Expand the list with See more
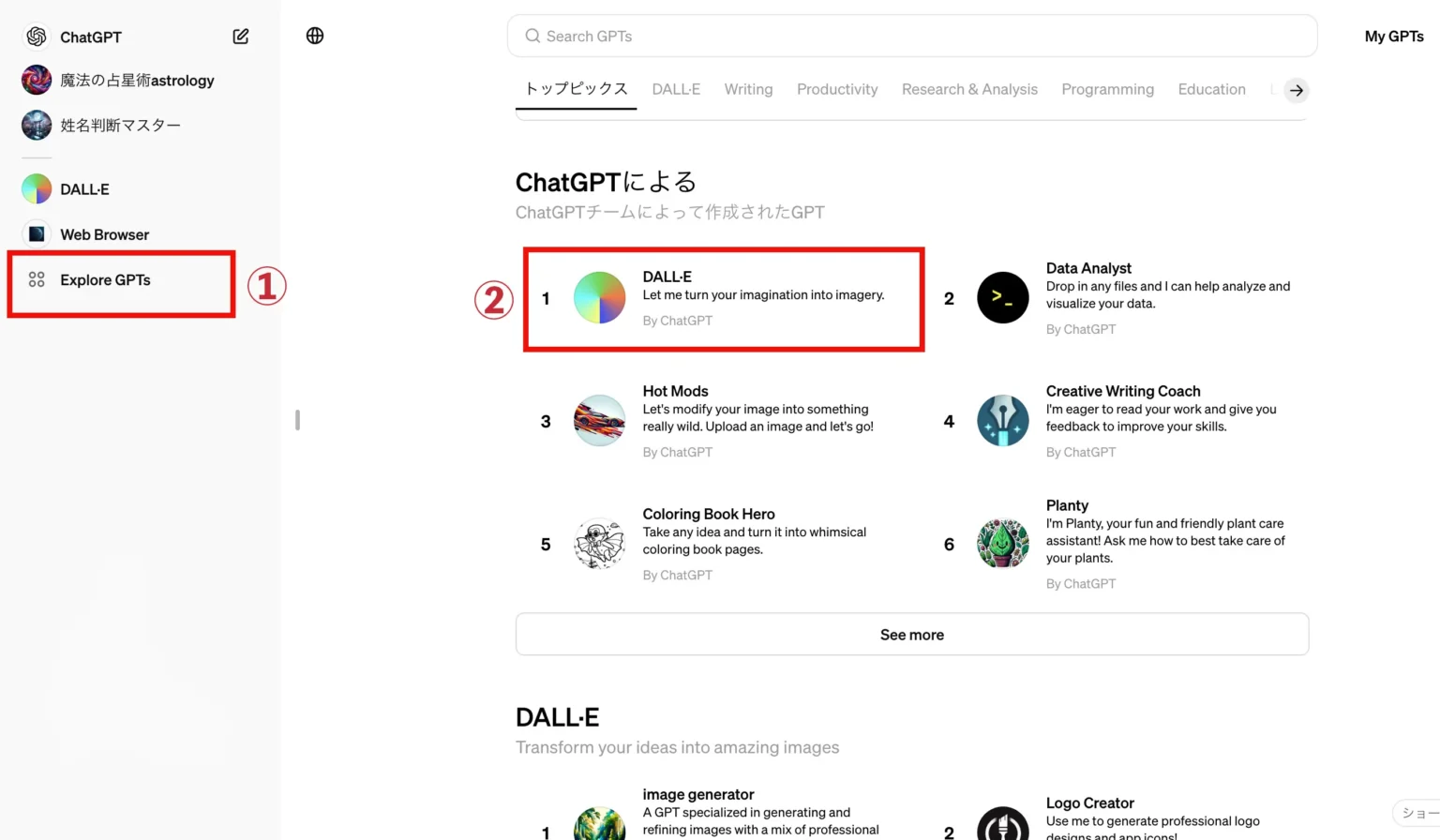The height and width of the screenshot is (840, 1440). pyautogui.click(x=911, y=635)
